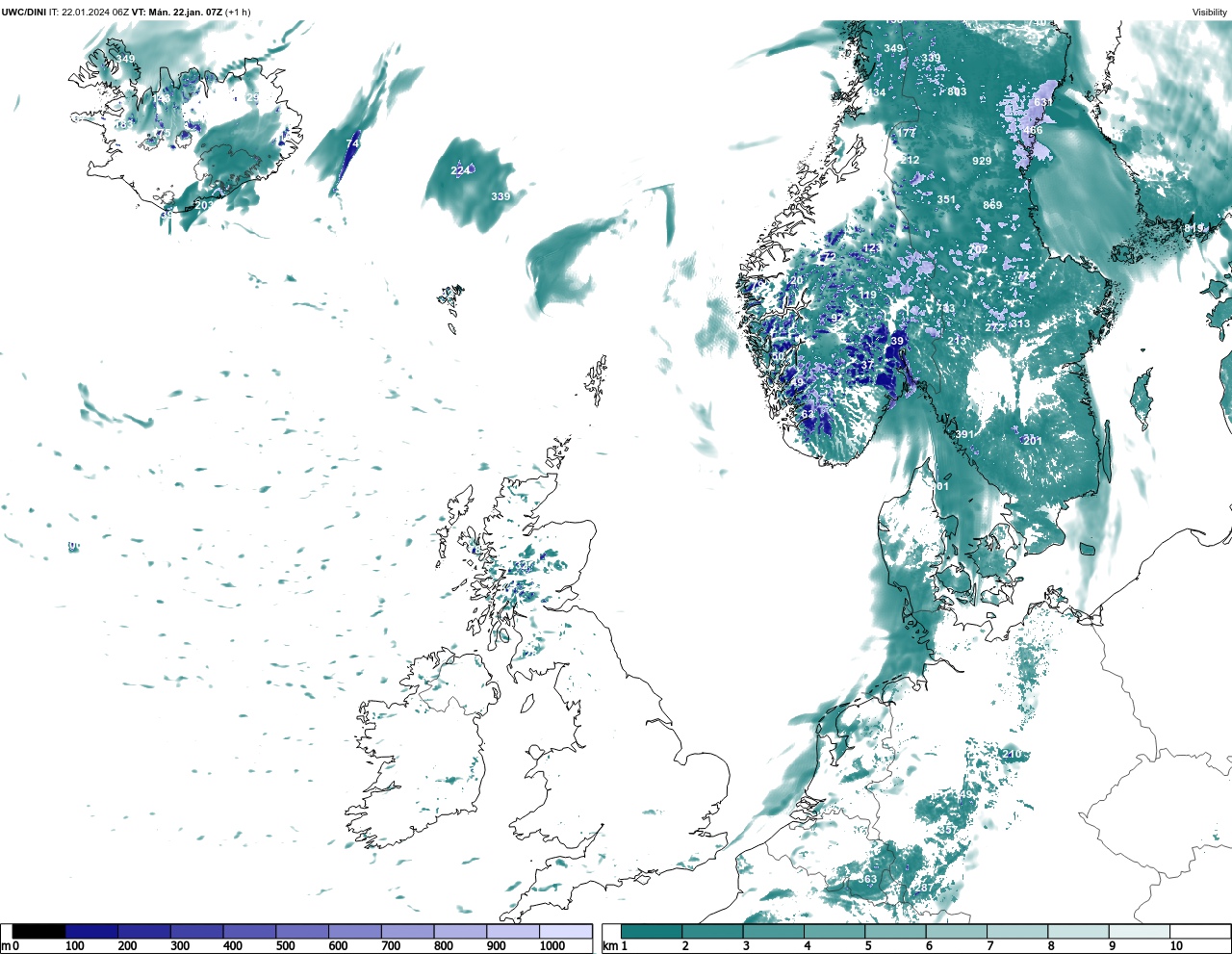1232x954 pixels.
Task: Click the 400–500 m legend swatch
Action: [249, 932]
